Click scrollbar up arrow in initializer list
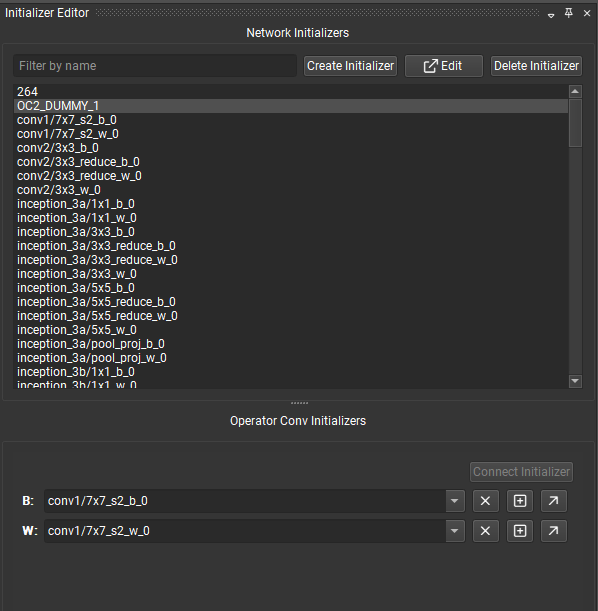598x611 pixels. click(575, 92)
